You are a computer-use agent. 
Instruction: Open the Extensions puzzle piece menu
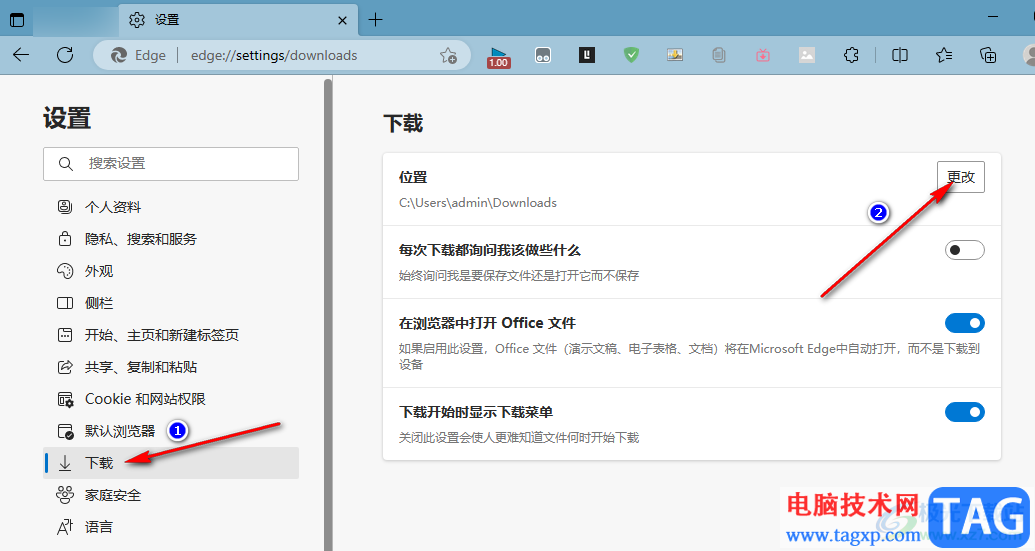(851, 55)
